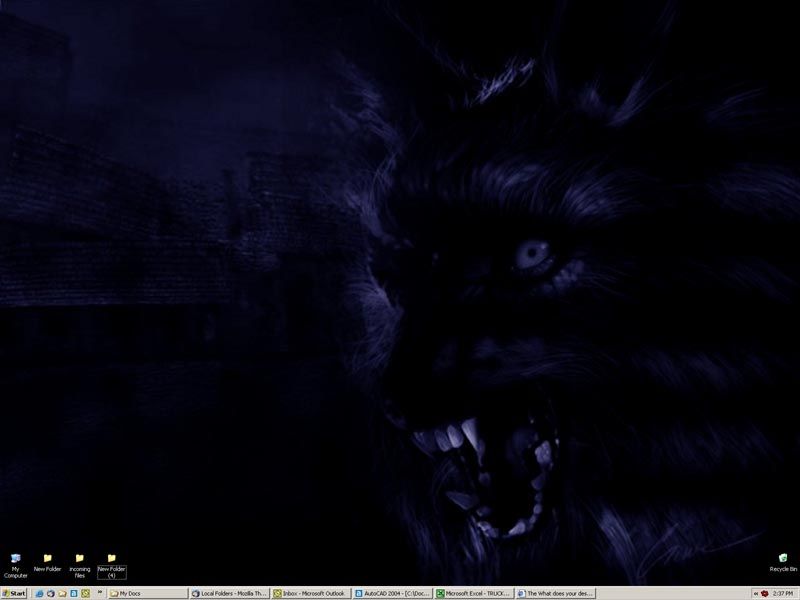Image resolution: width=800 pixels, height=600 pixels.
Task: Launch the blue AutoCAD Quick Launch icon
Action: [x=74, y=593]
